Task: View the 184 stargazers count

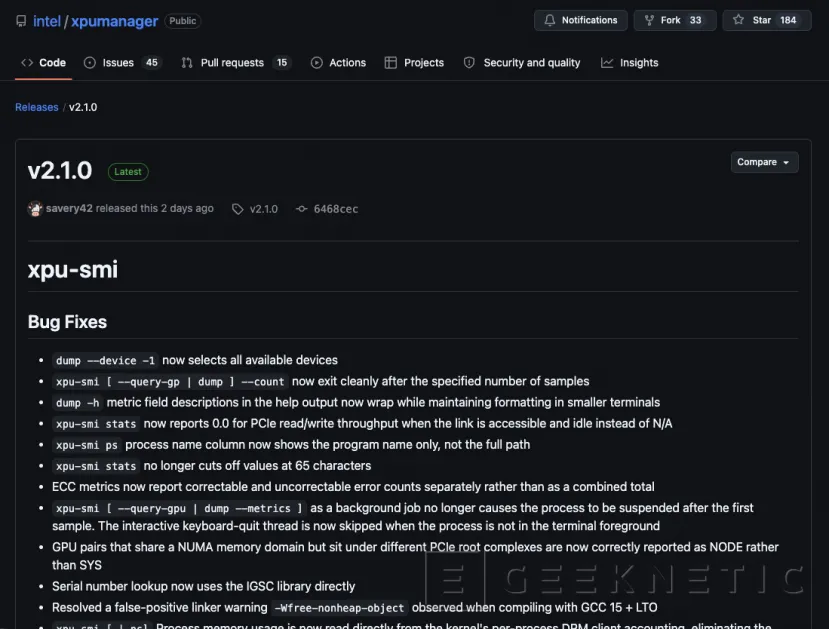Action: click(x=788, y=20)
